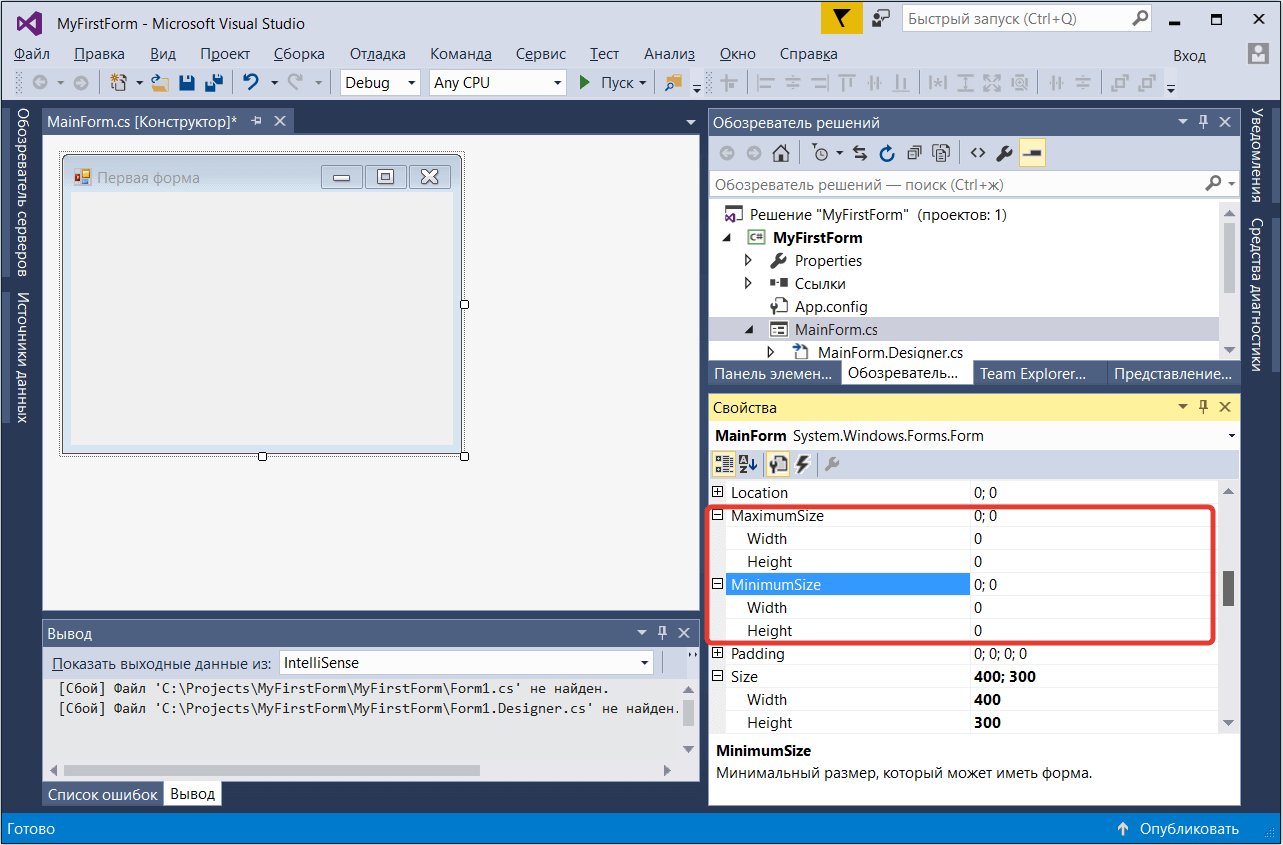1283x845 pixels.
Task: Pin the Вывод output panel
Action: pos(662,633)
